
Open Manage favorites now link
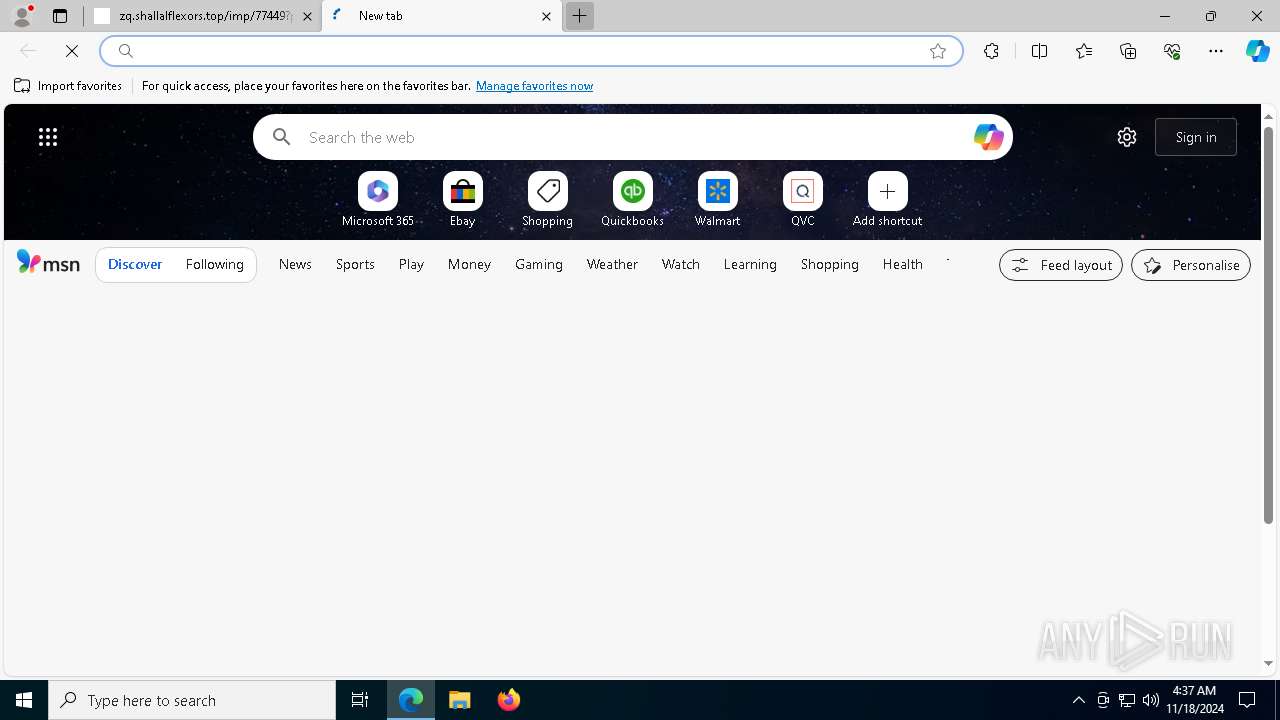534,86
